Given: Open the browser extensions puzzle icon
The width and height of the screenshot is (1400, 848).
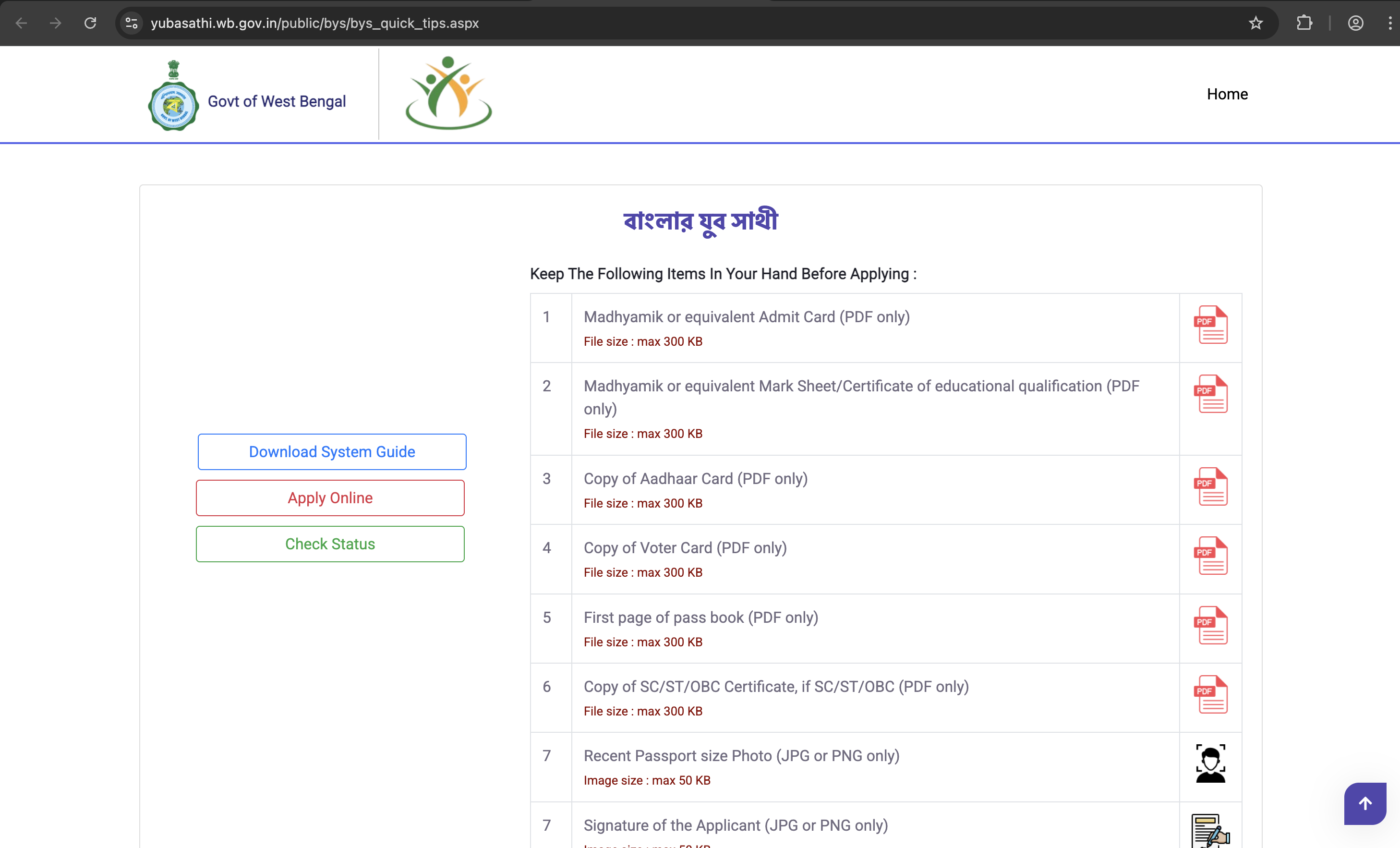Looking at the screenshot, I should point(1304,24).
